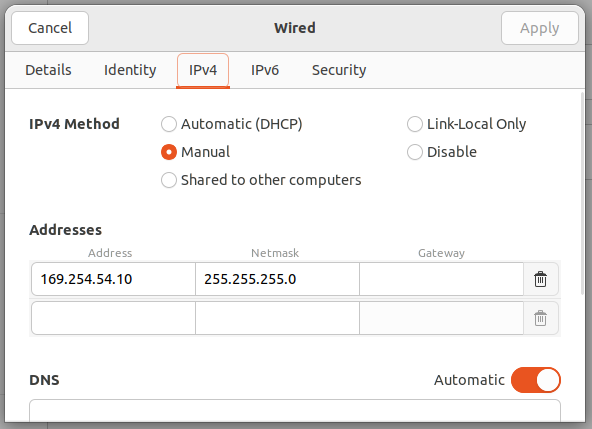The height and width of the screenshot is (429, 592).
Task: Click the dialog's vertical scrollbar
Action: (x=582, y=193)
